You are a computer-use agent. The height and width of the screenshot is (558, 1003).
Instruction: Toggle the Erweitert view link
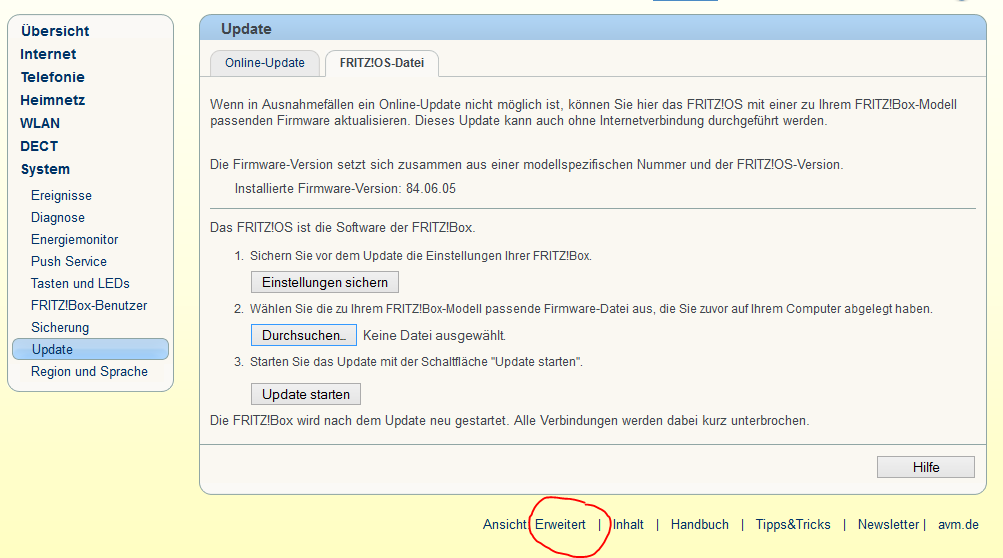(x=560, y=524)
